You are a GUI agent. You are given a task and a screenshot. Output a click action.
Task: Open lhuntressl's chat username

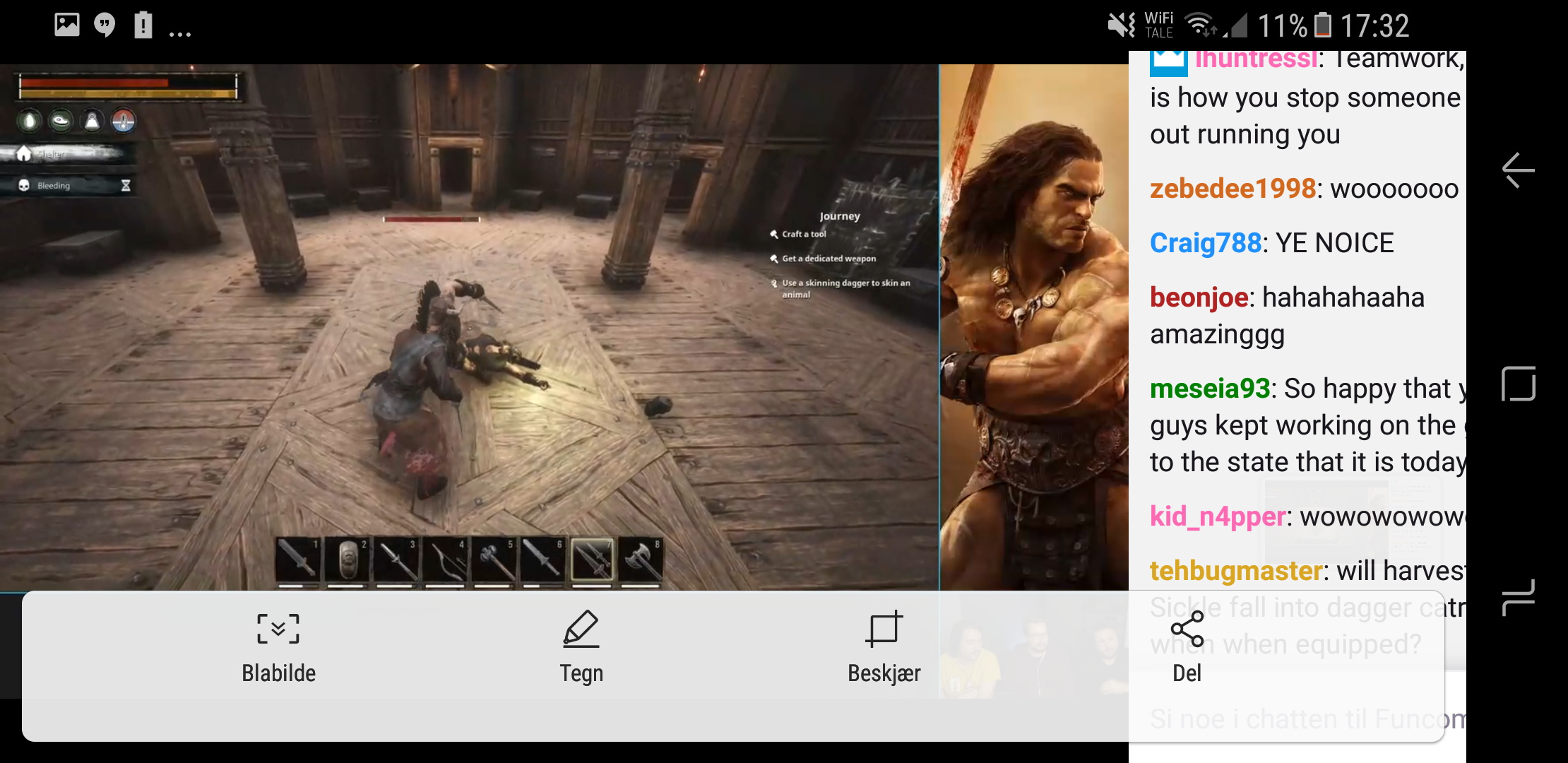(x=1255, y=59)
